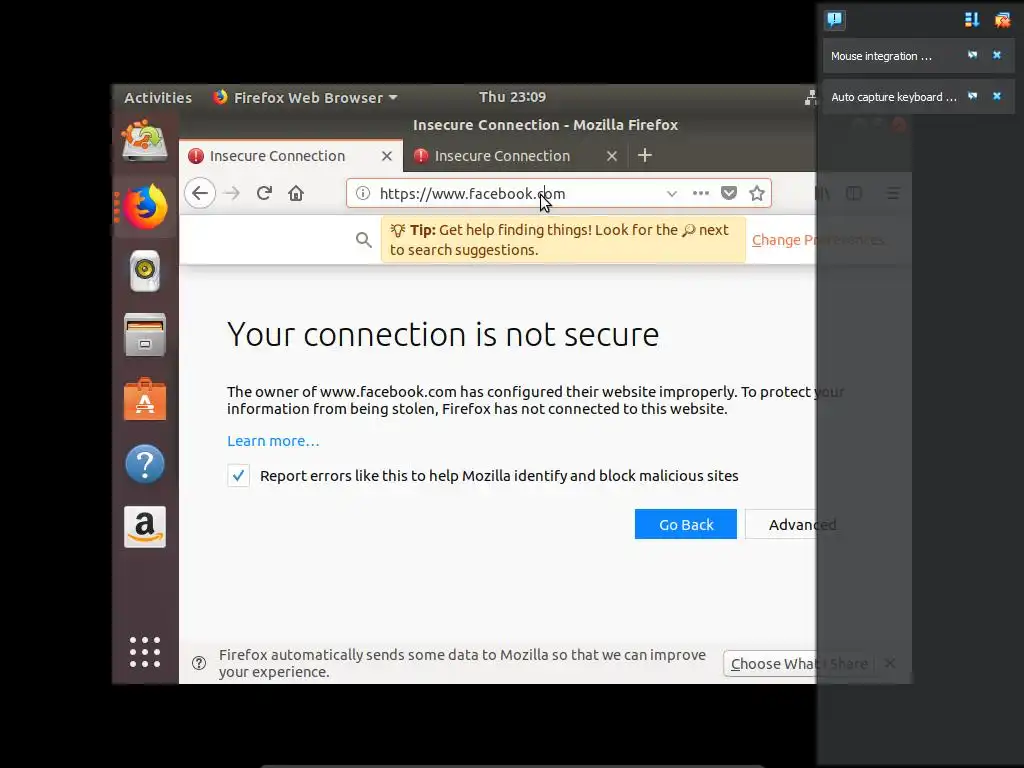
Task: Close the second Insecure Connection tab
Action: (612, 156)
